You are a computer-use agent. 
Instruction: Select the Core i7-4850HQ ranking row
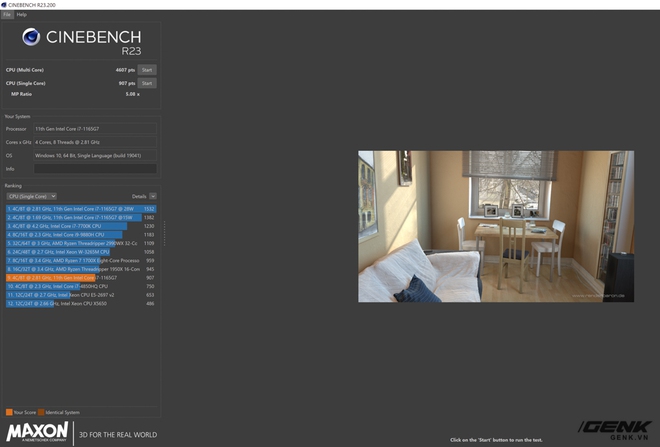pos(81,286)
